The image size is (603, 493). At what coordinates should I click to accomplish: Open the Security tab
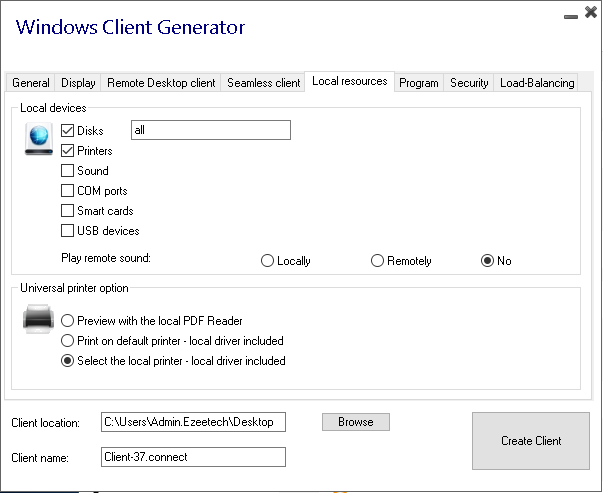(469, 83)
